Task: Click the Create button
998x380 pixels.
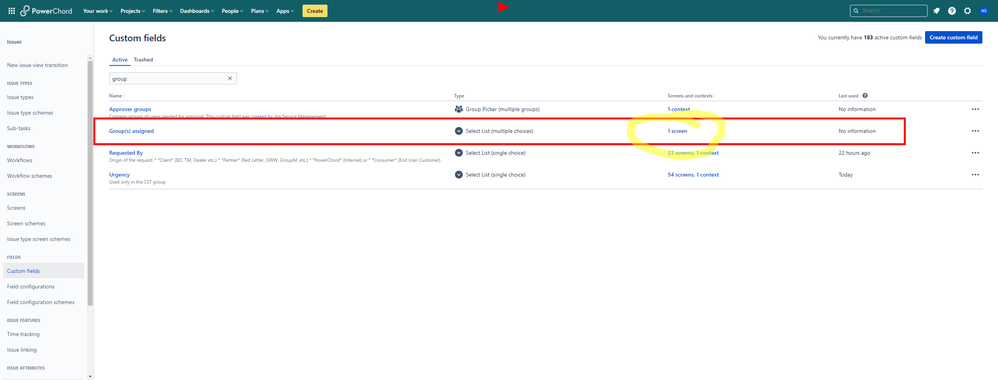Action: [x=314, y=11]
